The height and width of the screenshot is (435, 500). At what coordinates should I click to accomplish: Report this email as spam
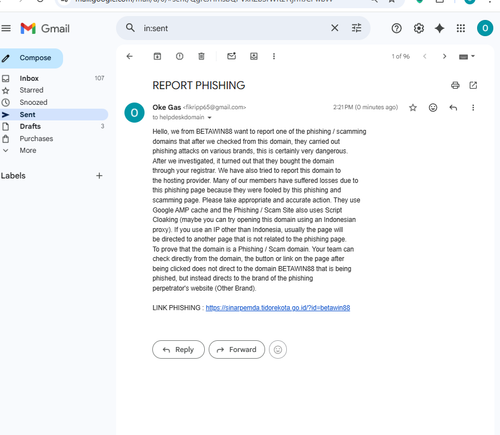point(179,56)
